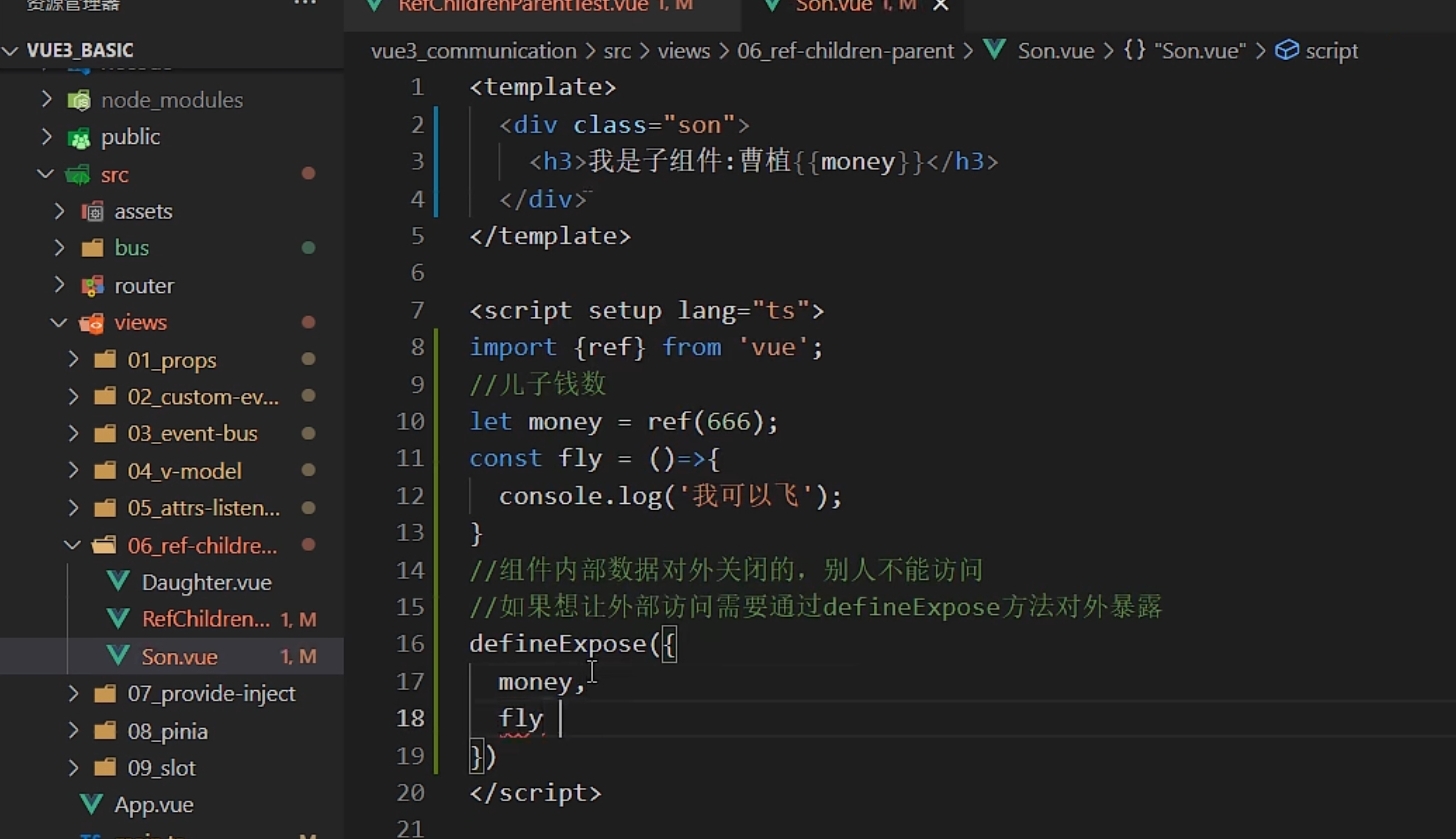Expand the 05_attrs-listen... folder chevron
This screenshot has width=1456, height=839.
pyautogui.click(x=73, y=508)
